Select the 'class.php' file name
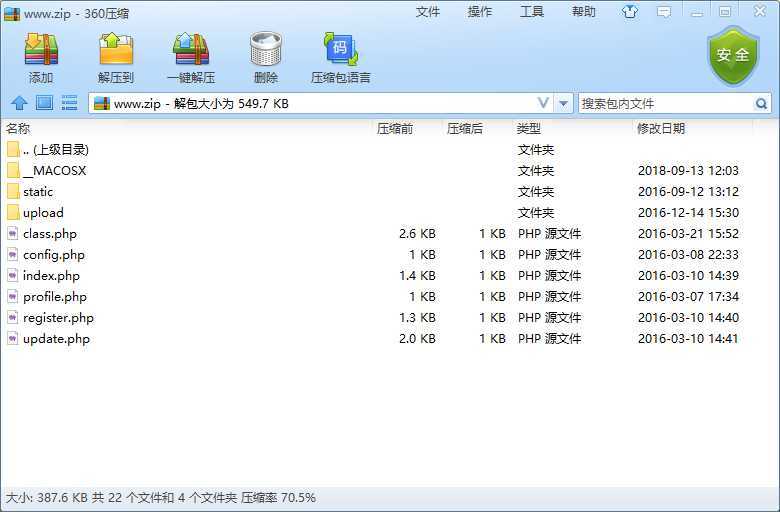Viewport: 780px width, 512px height. point(50,234)
